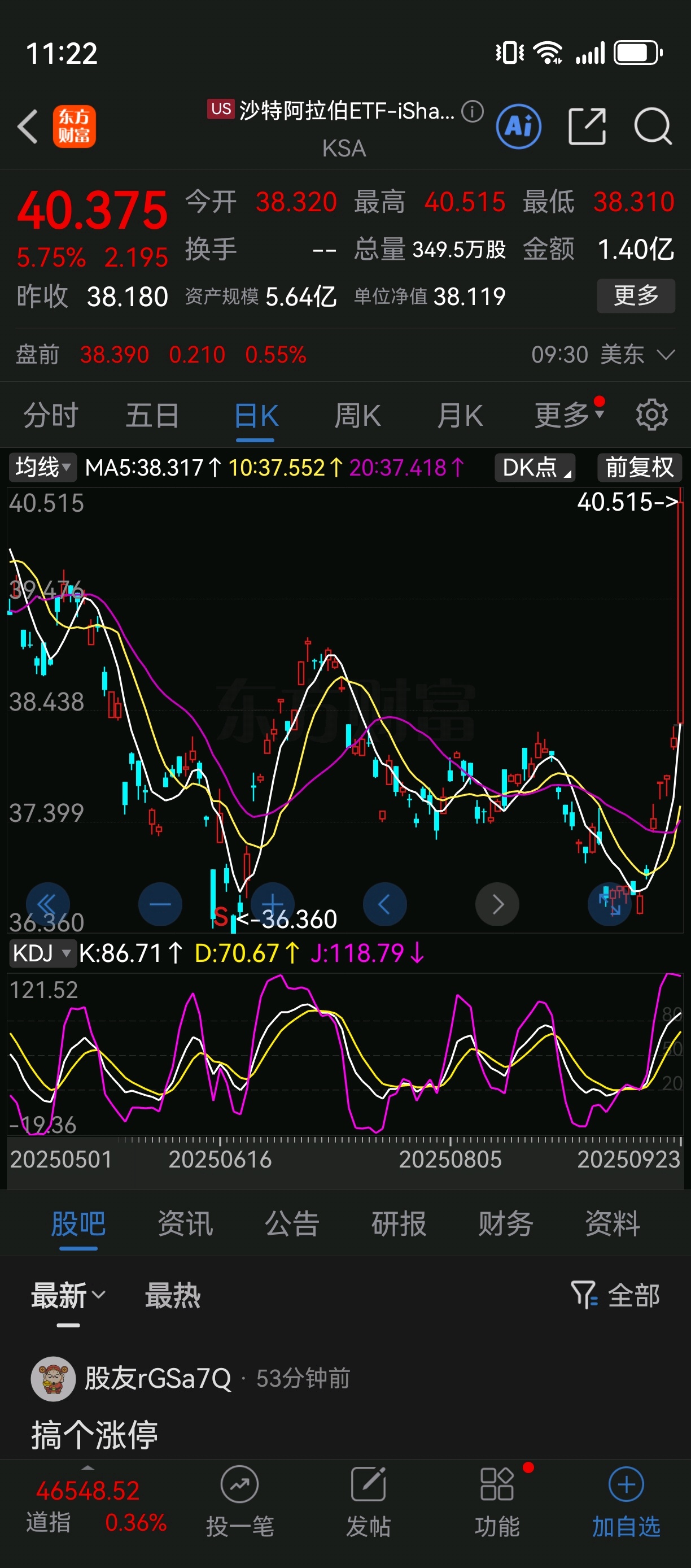Tap the double-left jump-to-start chart button
Screen dimensions: 691x1568
[47, 904]
